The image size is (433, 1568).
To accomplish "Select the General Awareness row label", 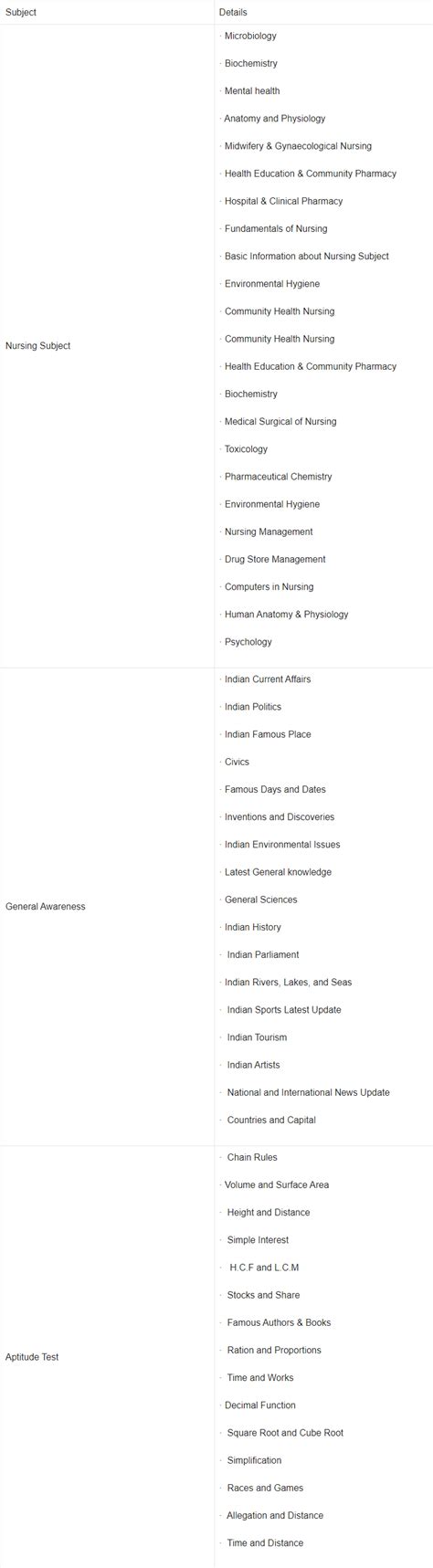I will click(x=45, y=907).
